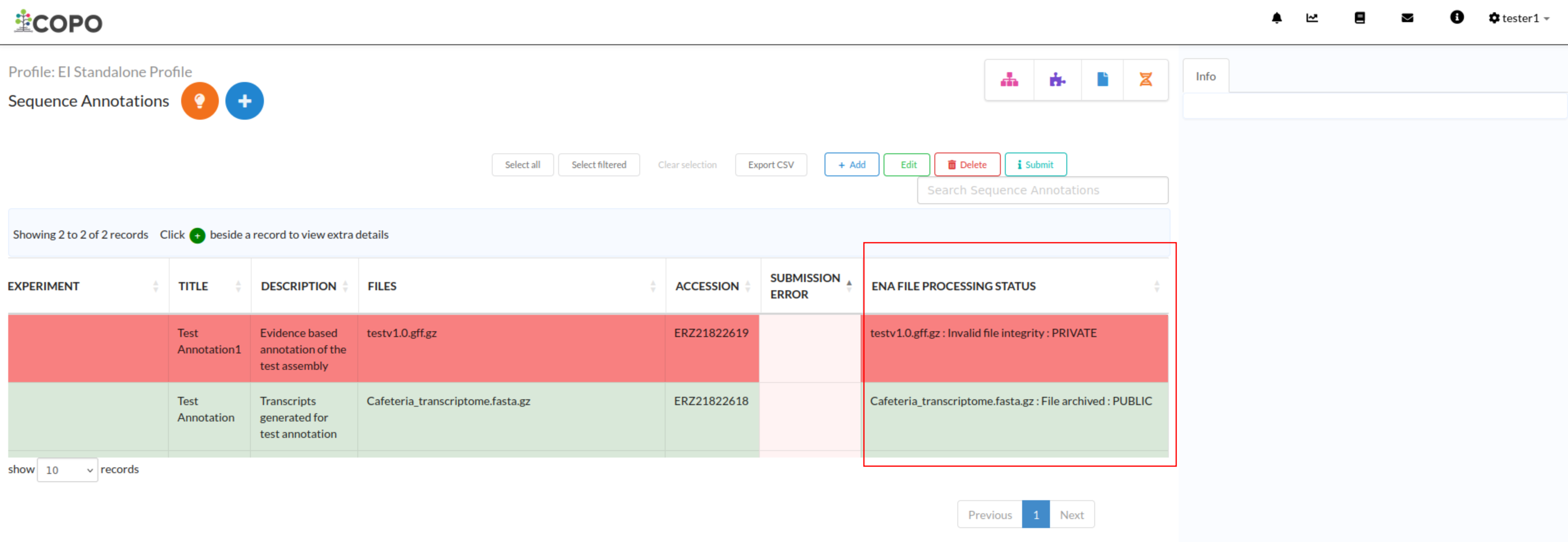The height and width of the screenshot is (542, 1568).
Task: Click the orange lightbulb quick tour button
Action: 200,101
